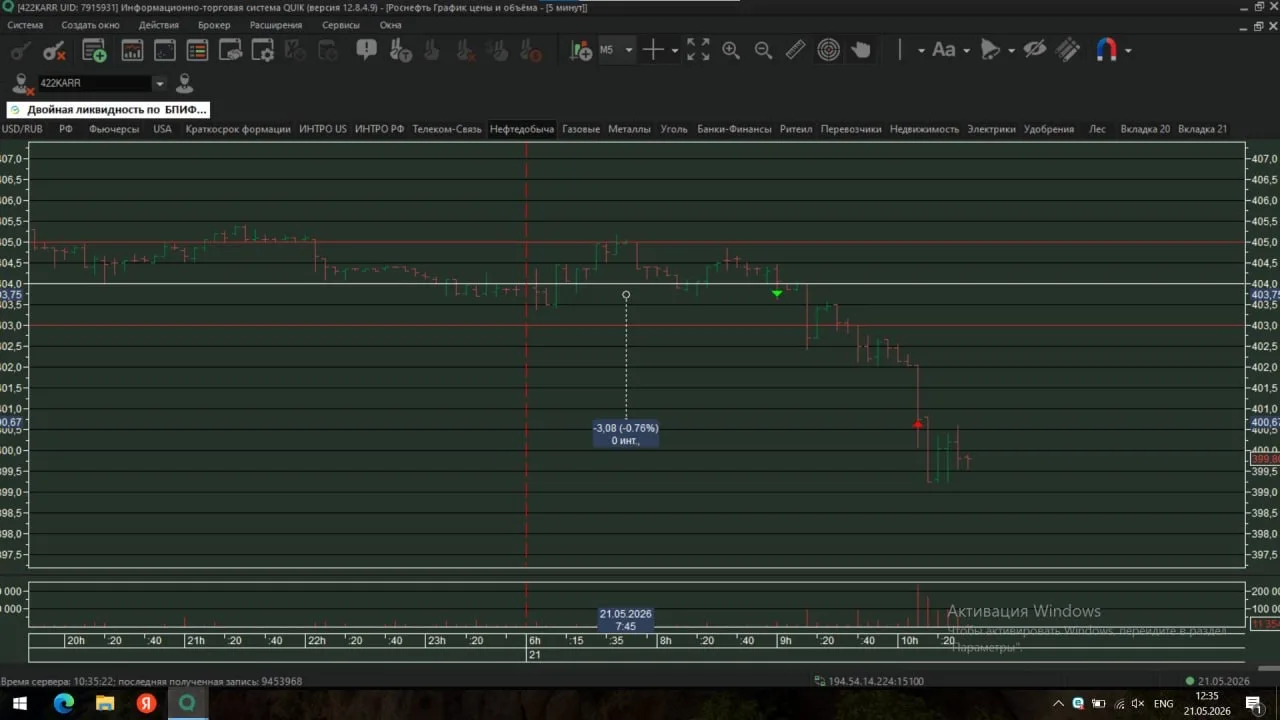Click the erase drawings pencils icon

point(1068,50)
